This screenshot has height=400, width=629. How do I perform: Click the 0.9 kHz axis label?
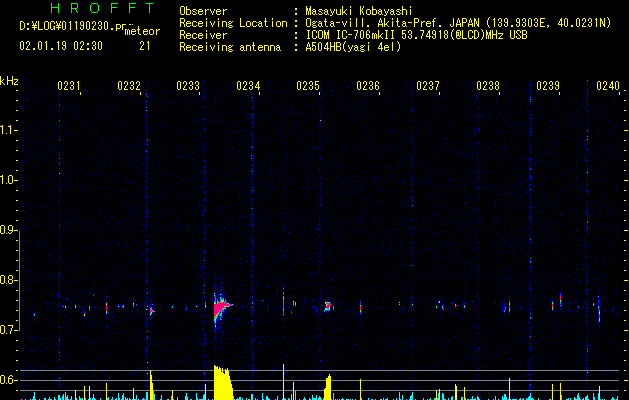pyautogui.click(x=9, y=230)
